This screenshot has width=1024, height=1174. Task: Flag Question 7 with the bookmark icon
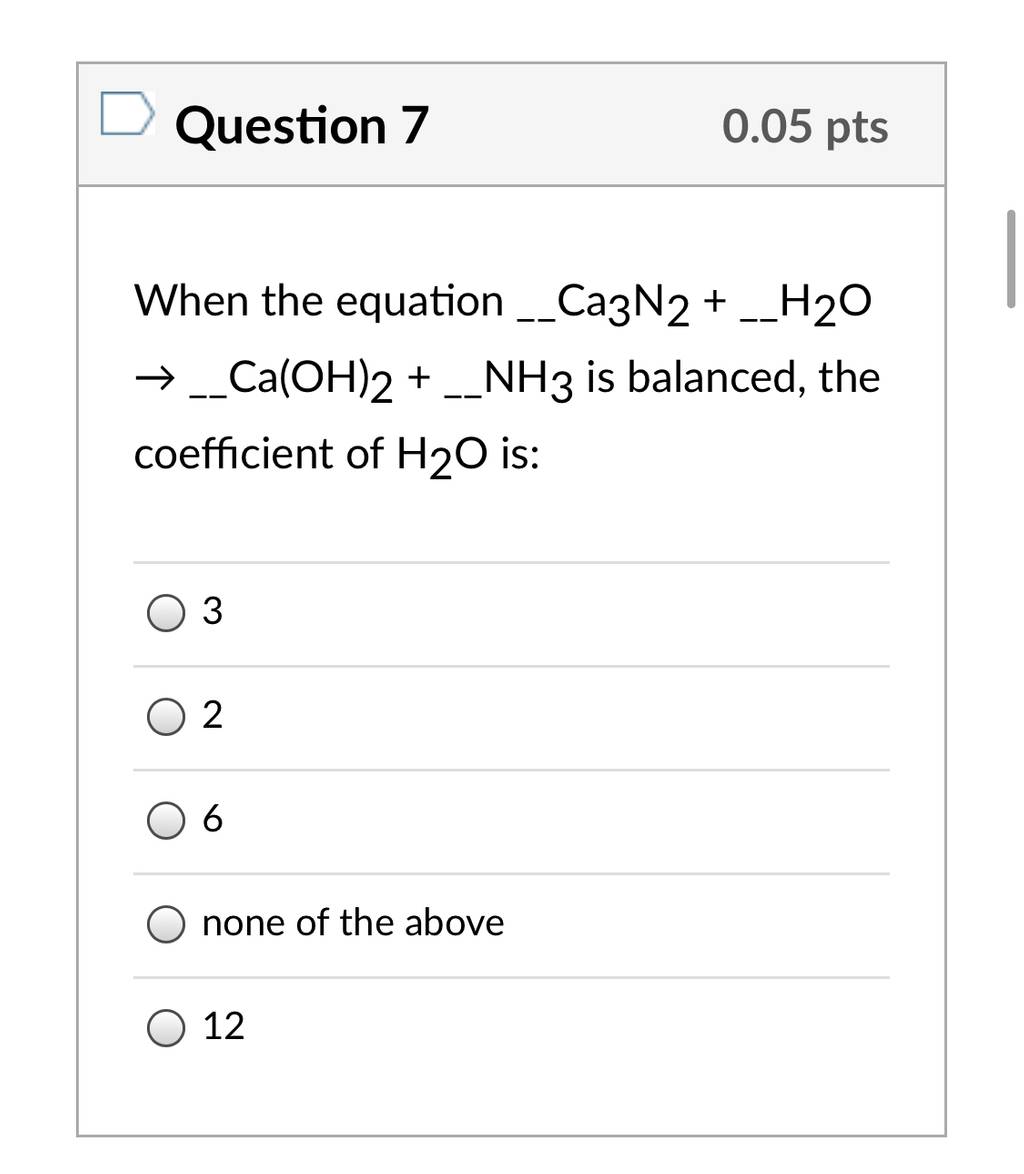(x=128, y=114)
